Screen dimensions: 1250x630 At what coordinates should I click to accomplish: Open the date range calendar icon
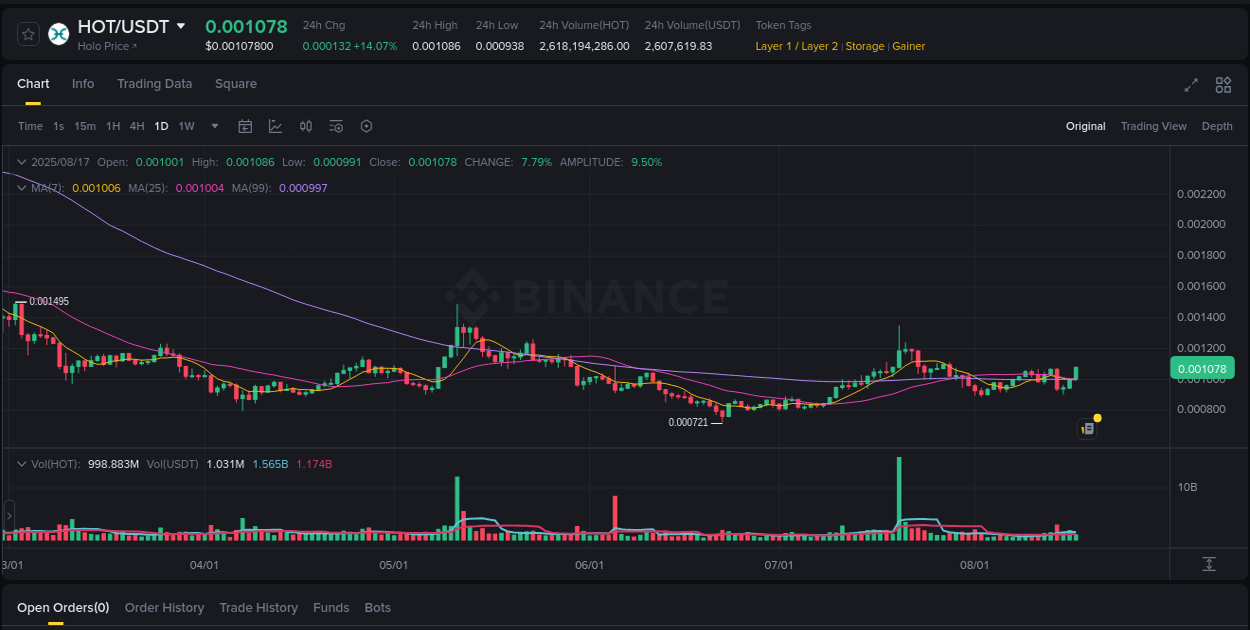point(245,126)
